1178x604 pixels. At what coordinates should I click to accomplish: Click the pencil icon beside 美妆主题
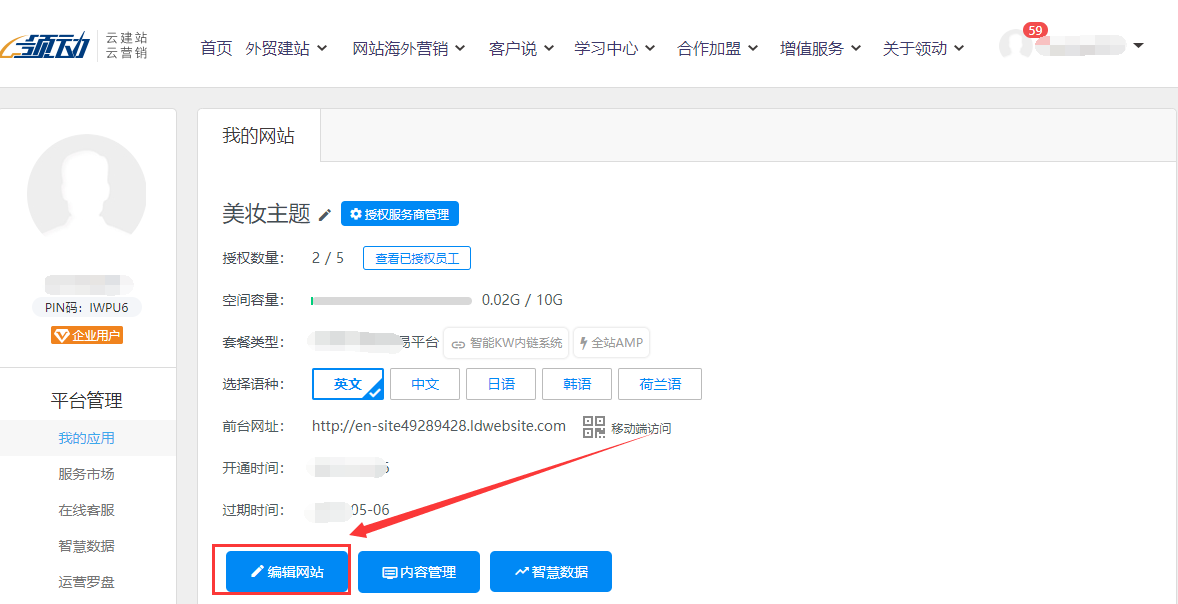coord(325,215)
